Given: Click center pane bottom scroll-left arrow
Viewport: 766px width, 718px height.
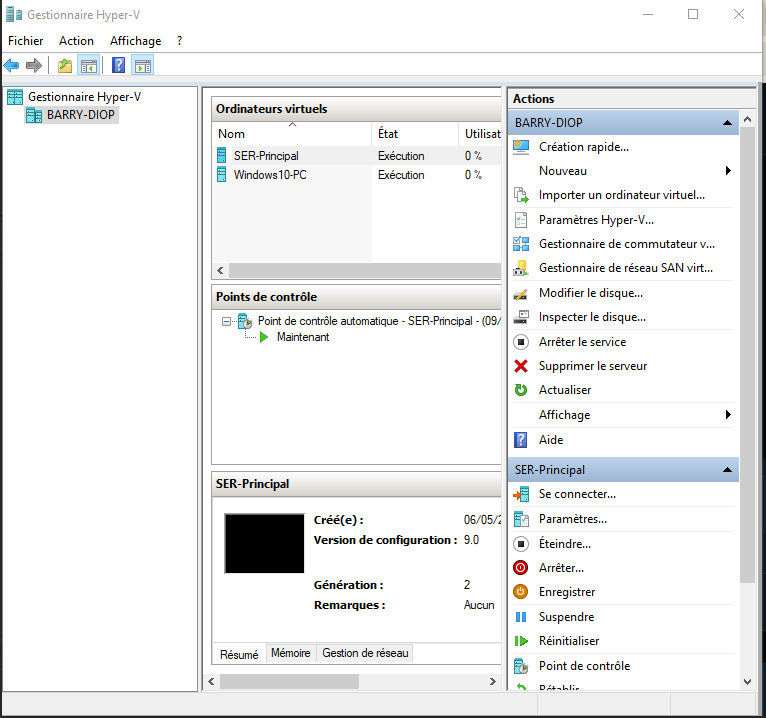Looking at the screenshot, I should [x=212, y=681].
